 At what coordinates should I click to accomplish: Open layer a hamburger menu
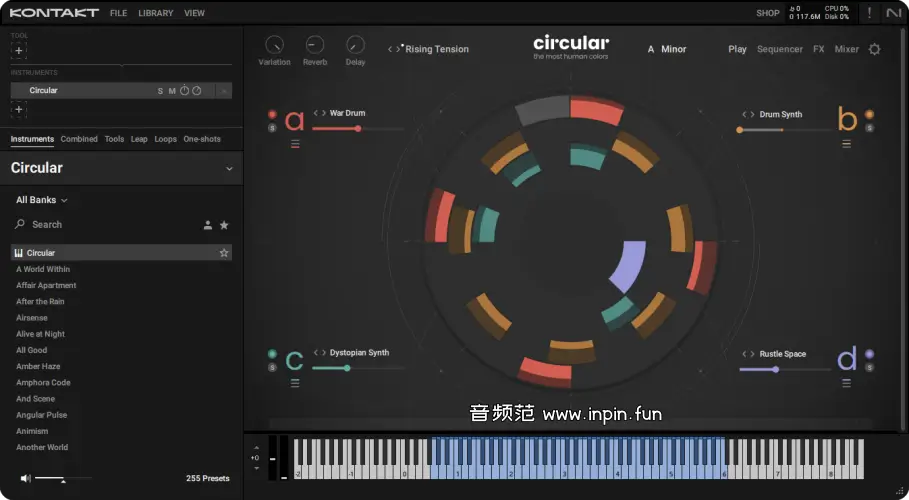pos(295,144)
